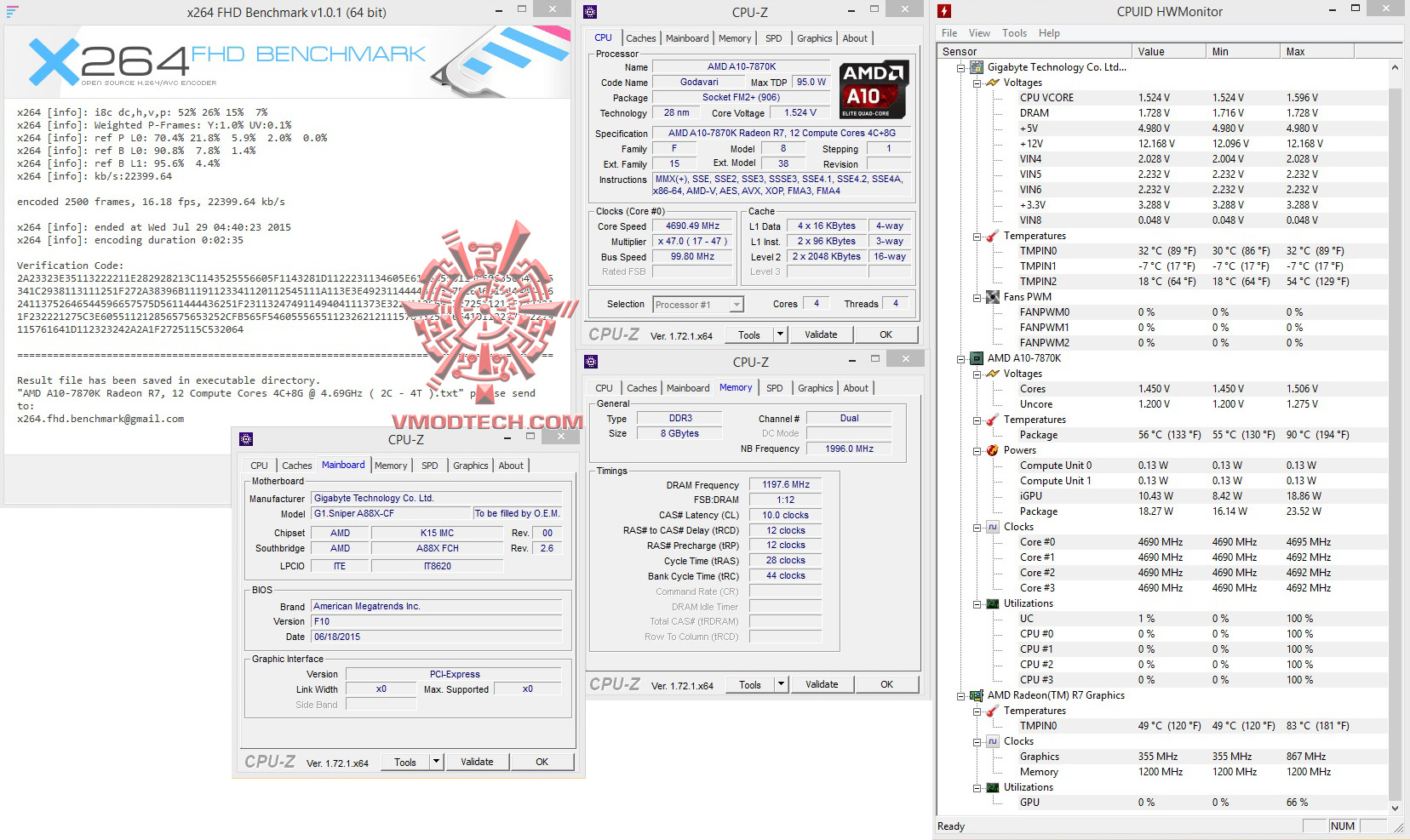Screen dimensions: 1410x840
Task: Click the x264.fhd.benchmark@gmail.com address text
Action: (x=100, y=419)
